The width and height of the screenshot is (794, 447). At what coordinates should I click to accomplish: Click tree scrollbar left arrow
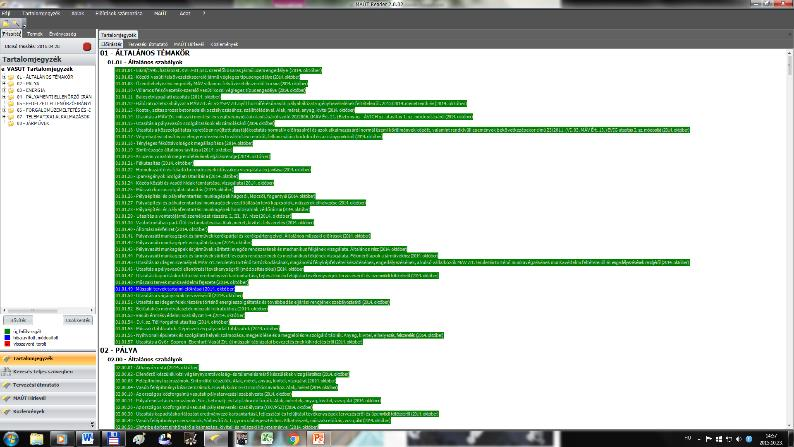tap(4, 310)
